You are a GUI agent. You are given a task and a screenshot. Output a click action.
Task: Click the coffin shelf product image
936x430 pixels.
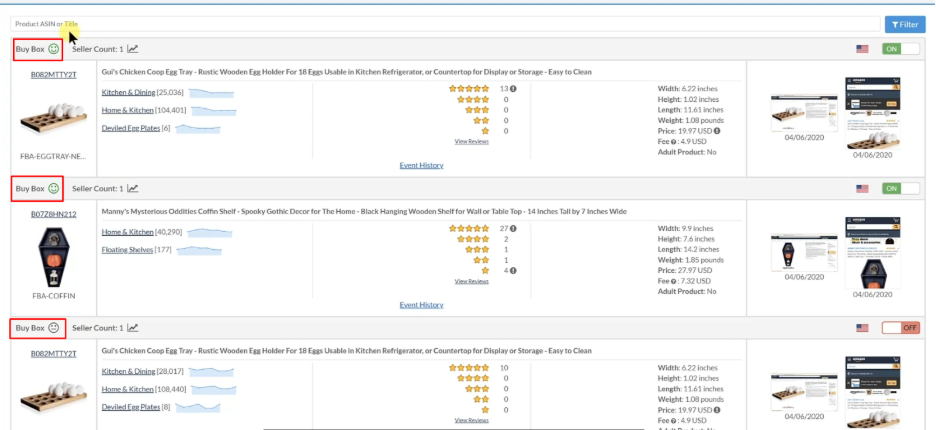(x=53, y=256)
